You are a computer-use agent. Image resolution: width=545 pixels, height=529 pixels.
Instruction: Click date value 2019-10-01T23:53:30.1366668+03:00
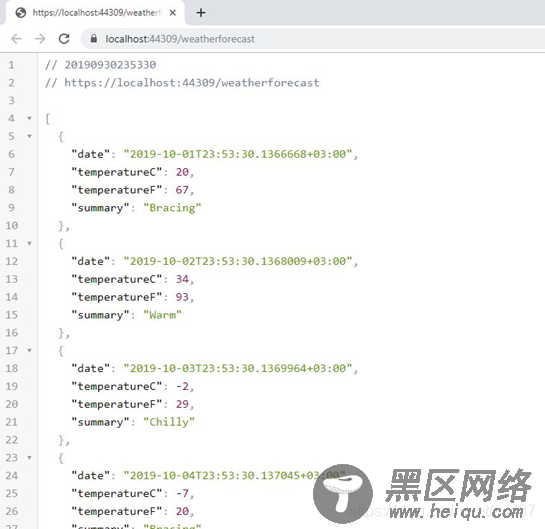238,154
